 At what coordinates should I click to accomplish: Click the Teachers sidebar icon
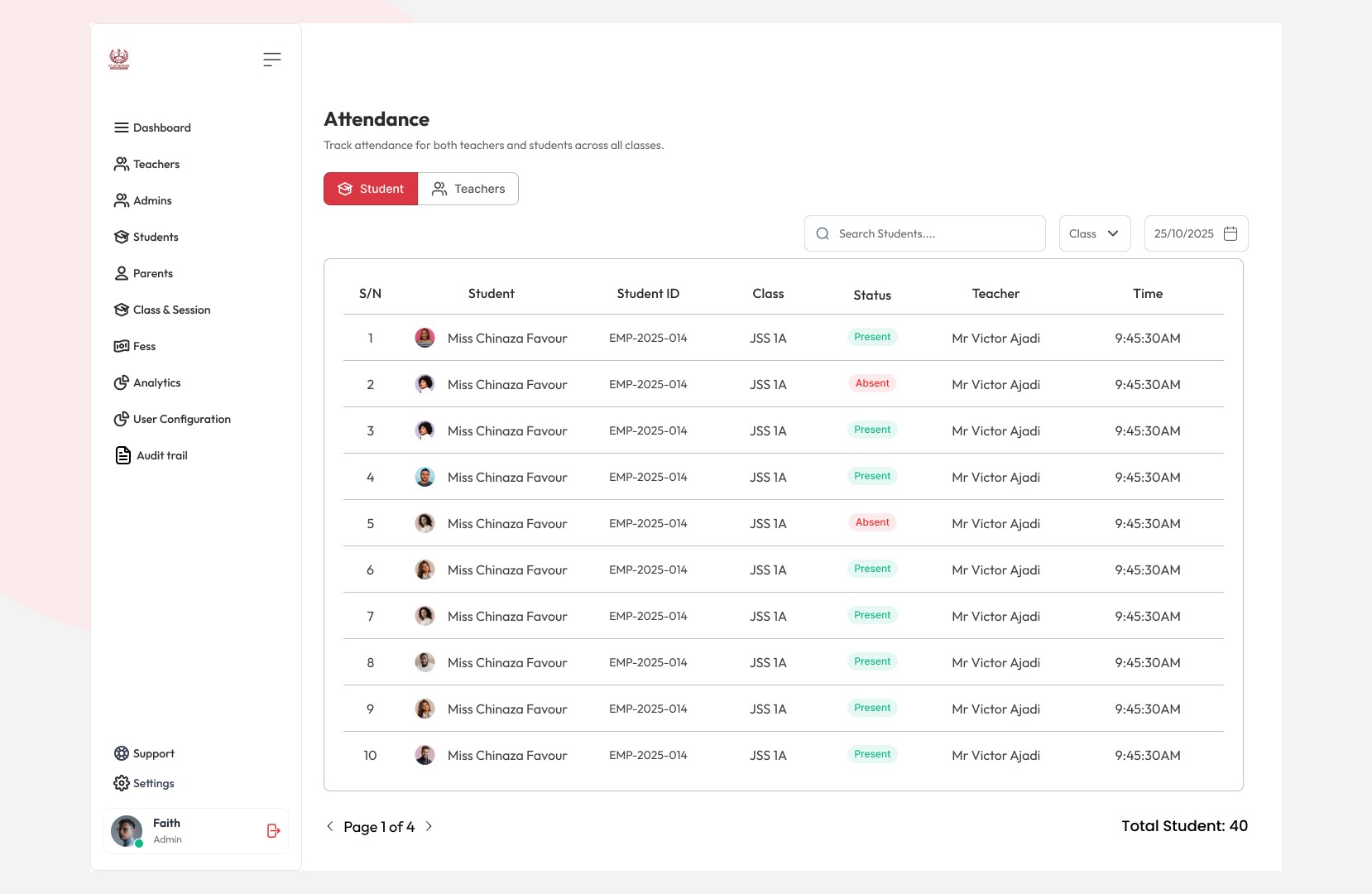click(x=122, y=164)
